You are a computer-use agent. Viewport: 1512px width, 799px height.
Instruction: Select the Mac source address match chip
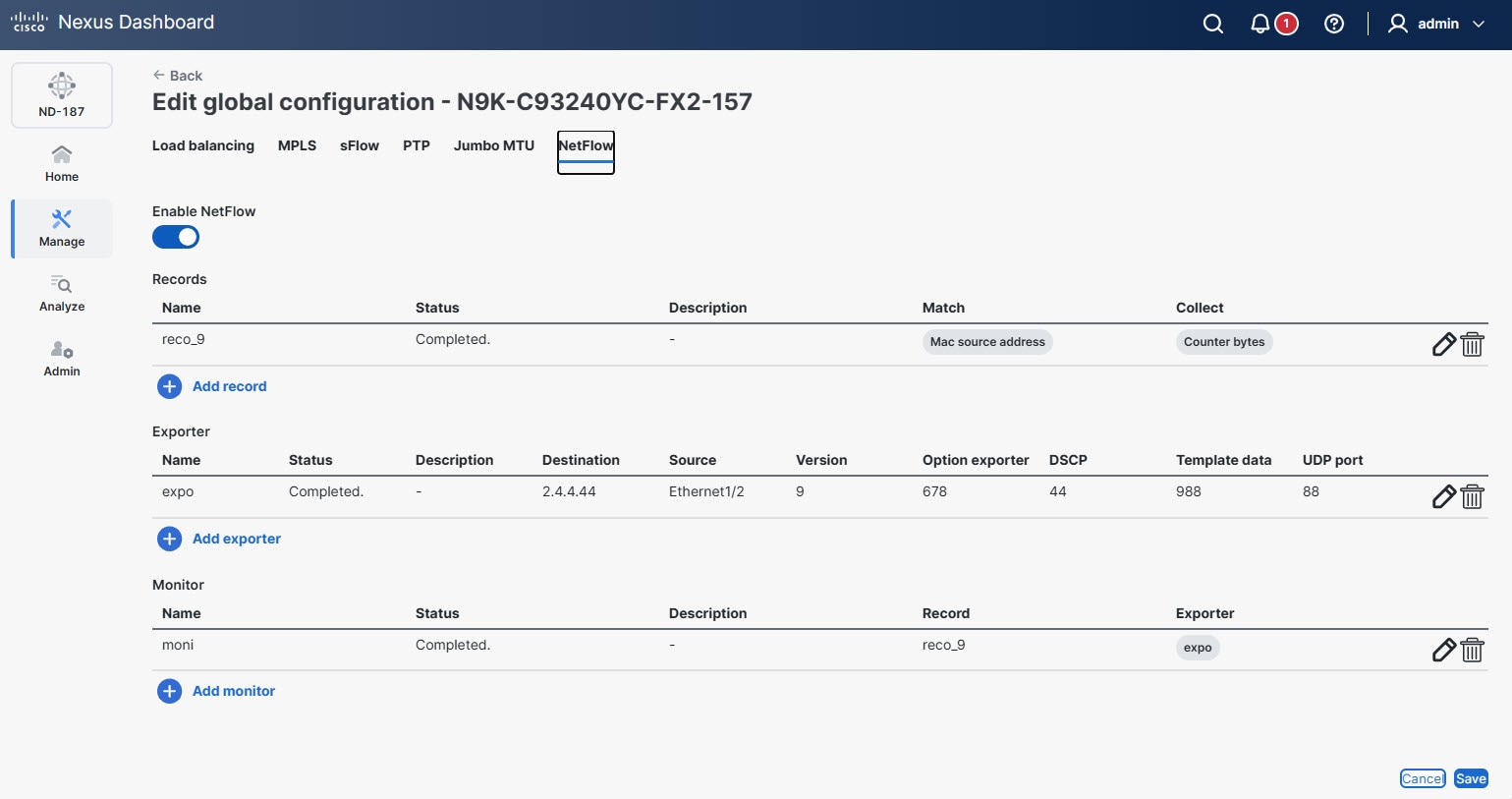(986, 341)
